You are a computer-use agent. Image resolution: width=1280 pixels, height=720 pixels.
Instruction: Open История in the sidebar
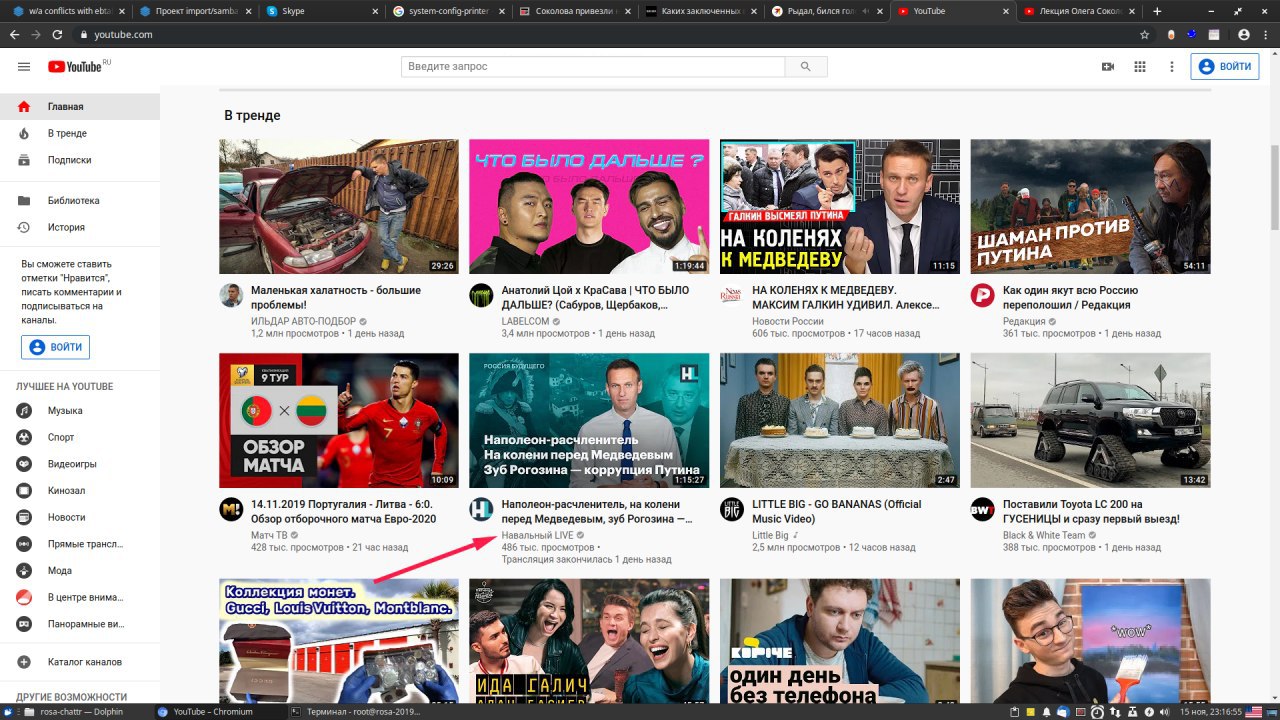(80, 227)
